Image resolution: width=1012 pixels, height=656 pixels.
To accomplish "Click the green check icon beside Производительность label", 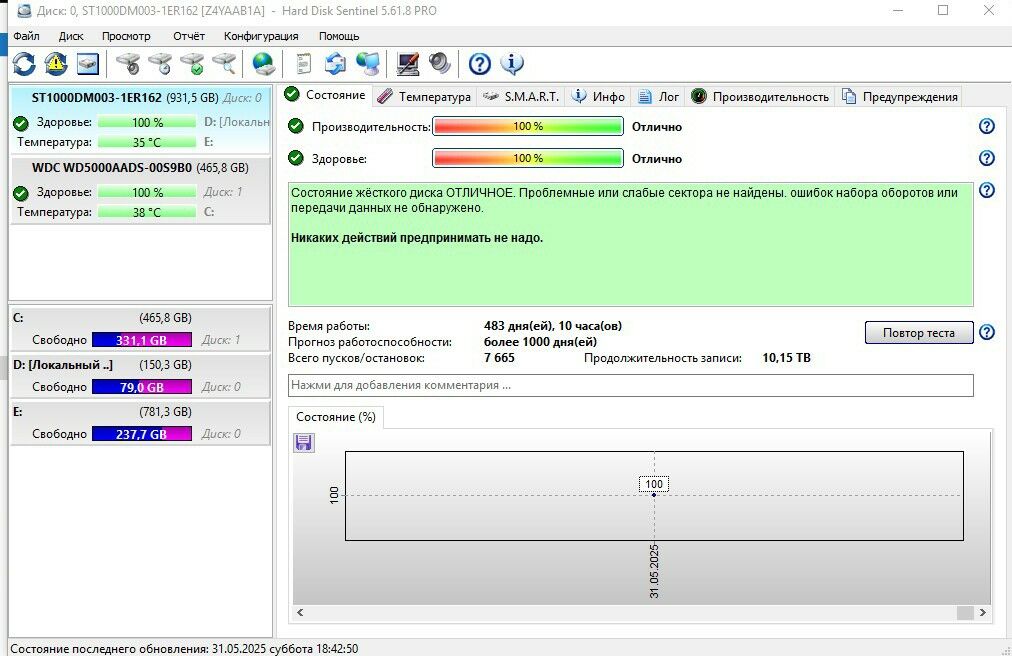I will point(296,126).
